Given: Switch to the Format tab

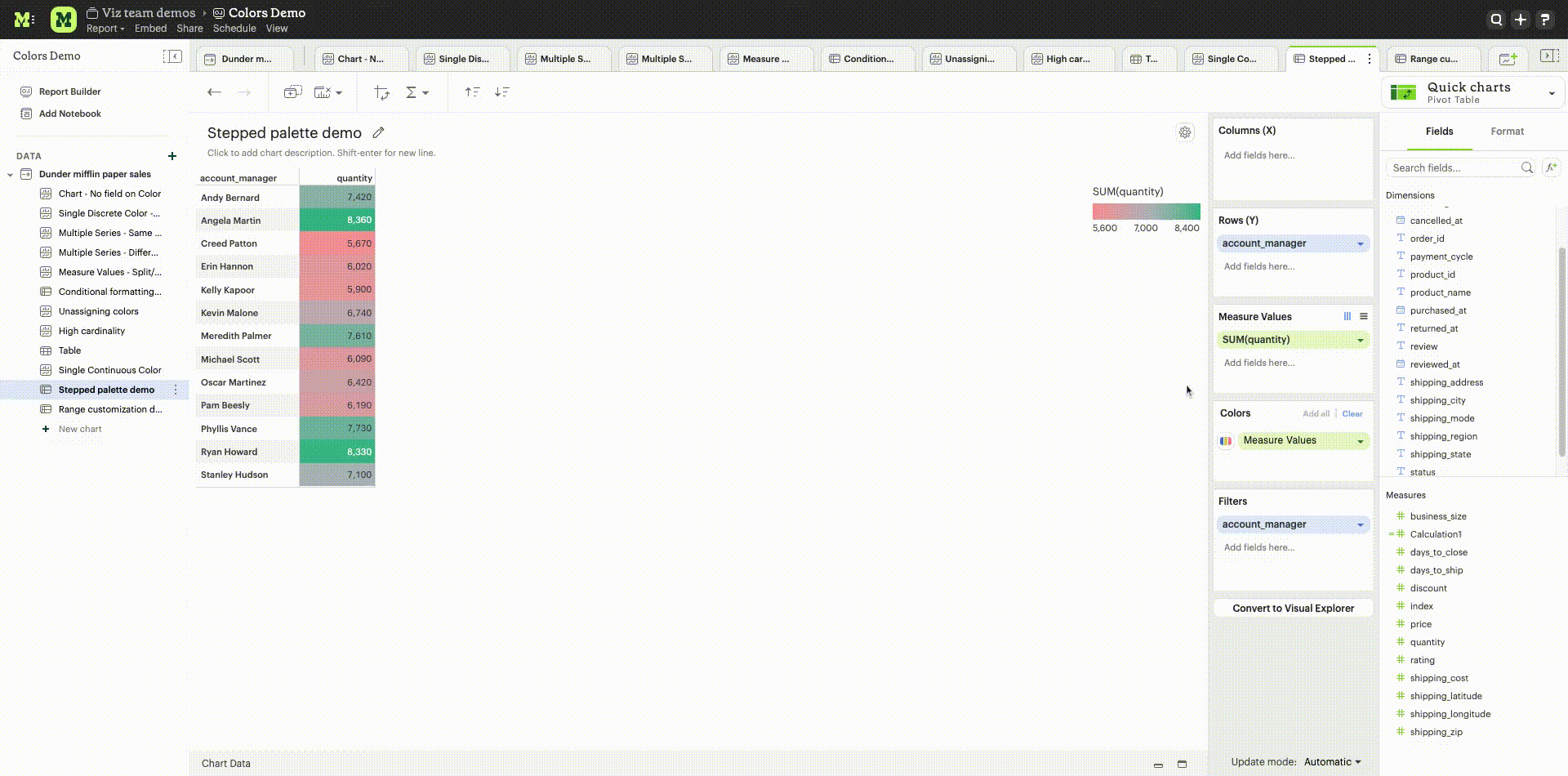Looking at the screenshot, I should [x=1507, y=132].
